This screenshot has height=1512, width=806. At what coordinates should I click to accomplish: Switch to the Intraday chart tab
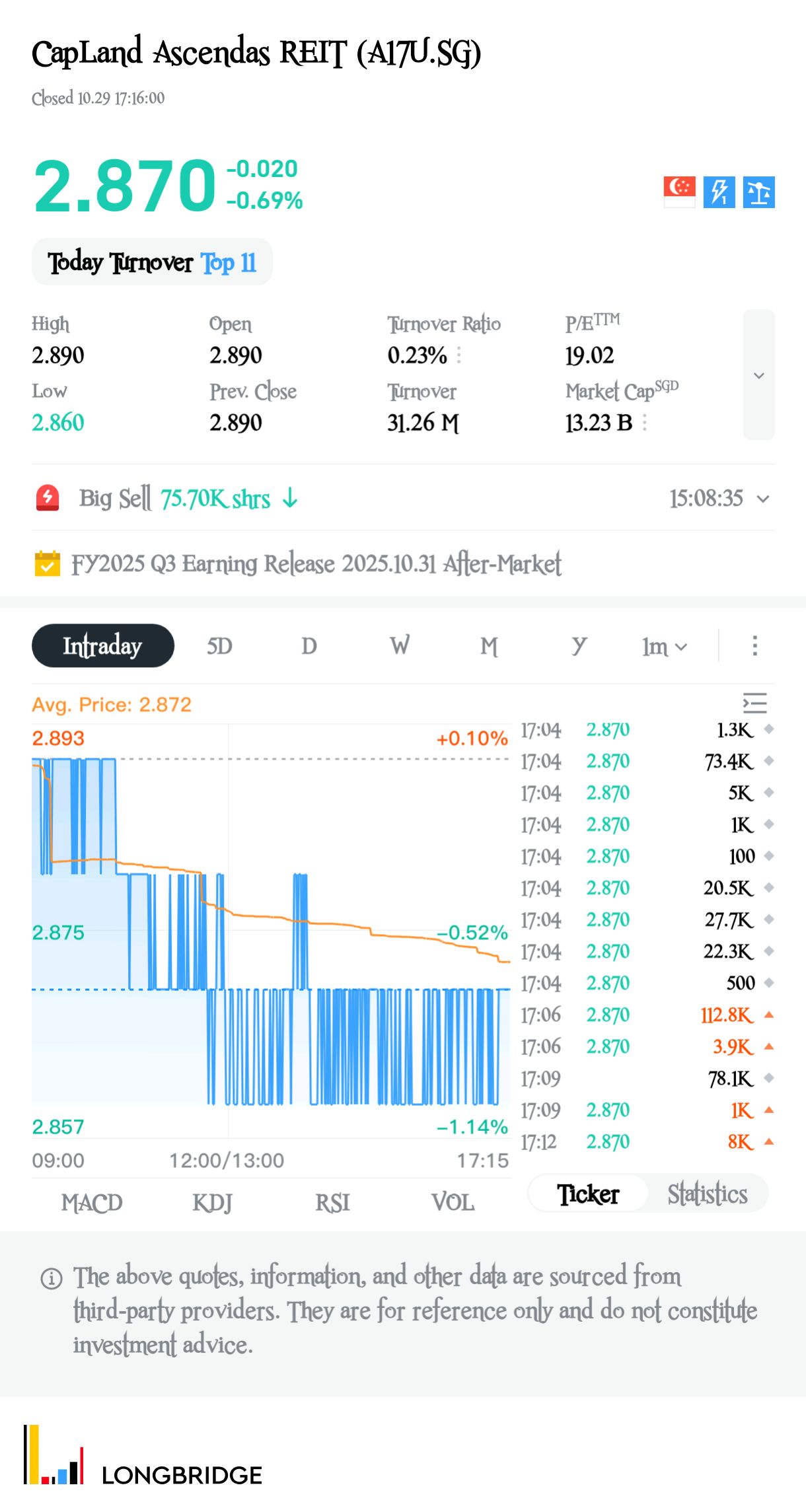point(102,645)
